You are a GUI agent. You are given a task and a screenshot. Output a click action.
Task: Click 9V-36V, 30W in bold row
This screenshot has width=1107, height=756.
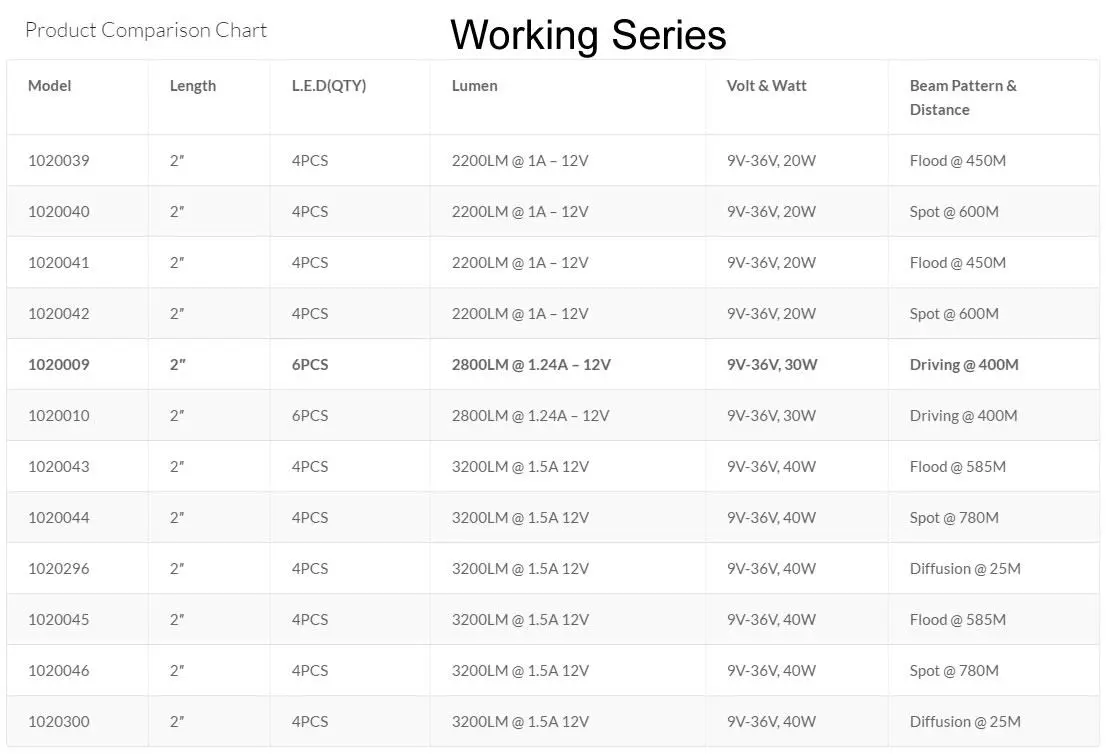click(x=772, y=364)
